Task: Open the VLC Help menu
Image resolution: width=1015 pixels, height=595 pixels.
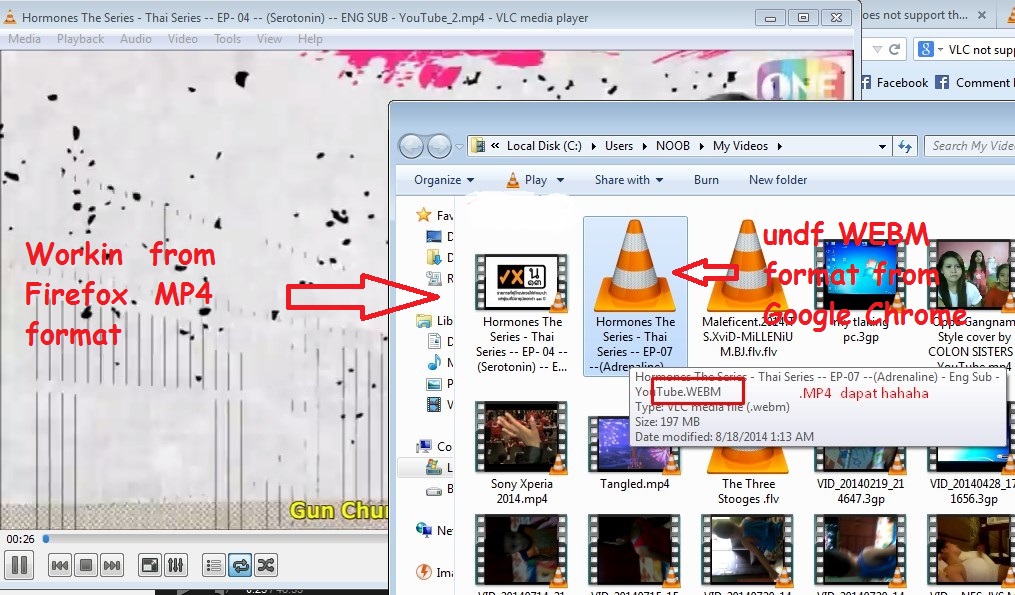Action: click(310, 39)
